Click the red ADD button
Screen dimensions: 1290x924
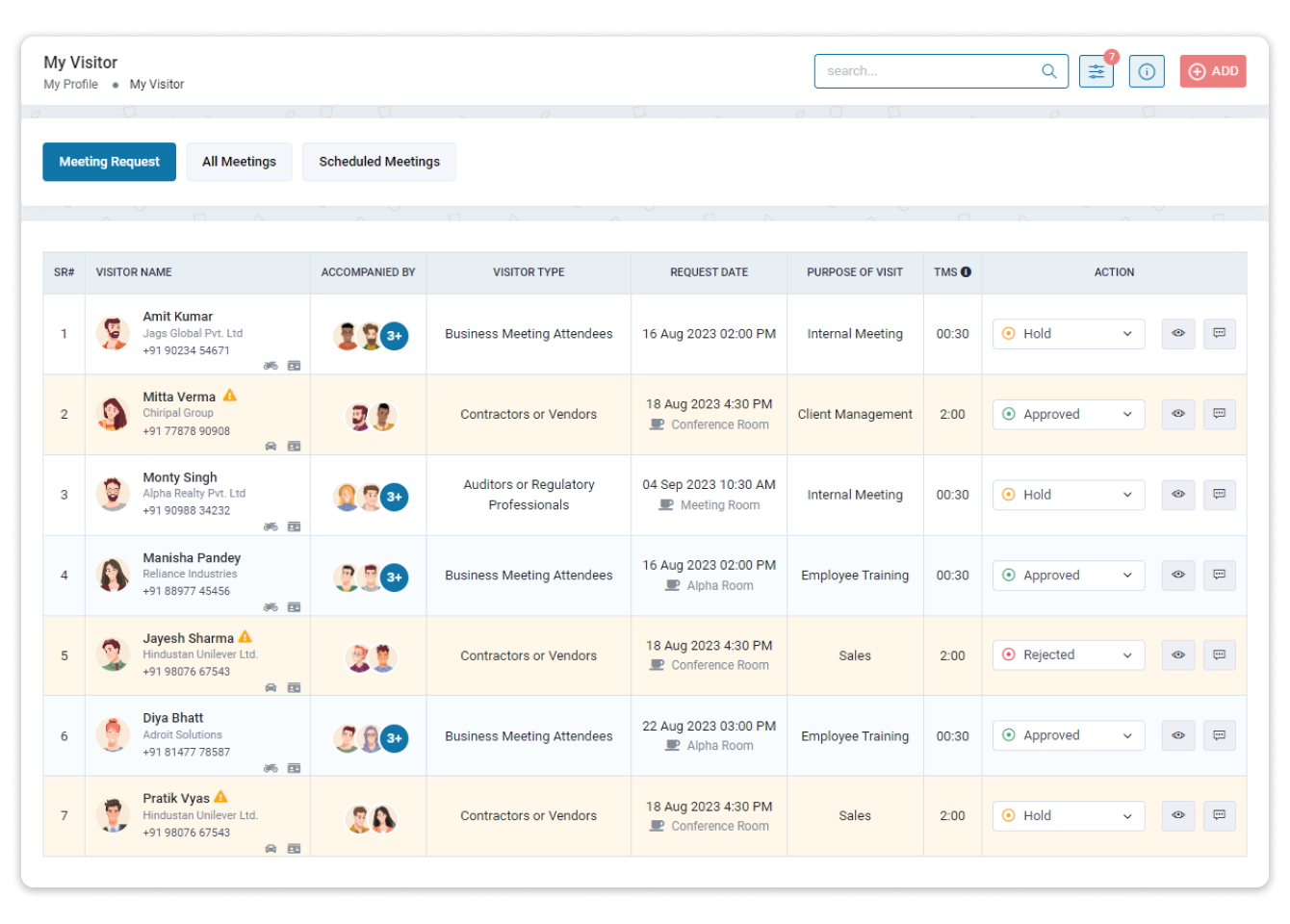click(1212, 71)
